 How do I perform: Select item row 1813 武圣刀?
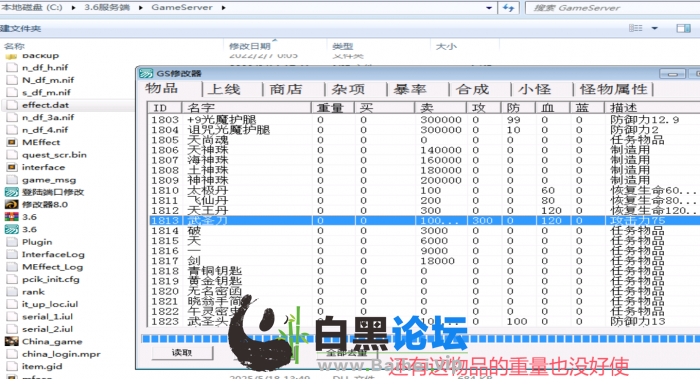pyautogui.click(x=424, y=221)
